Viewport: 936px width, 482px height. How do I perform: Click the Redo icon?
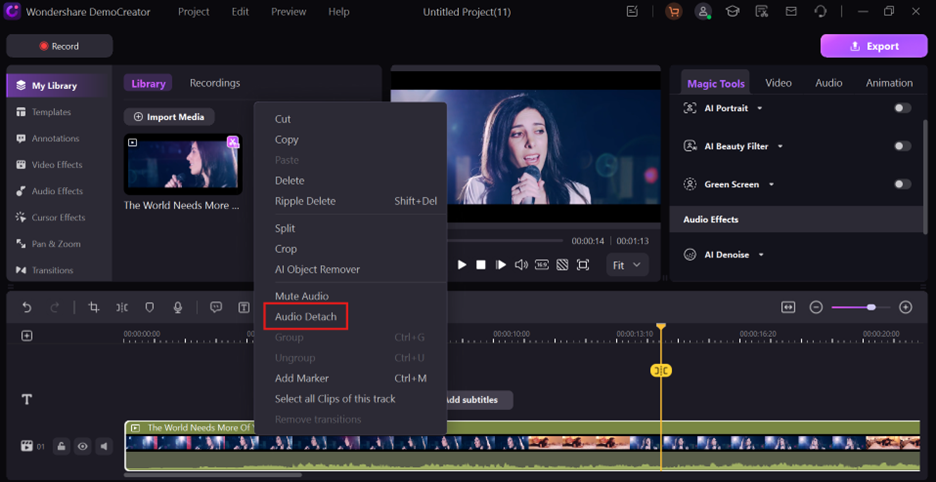[x=55, y=307]
